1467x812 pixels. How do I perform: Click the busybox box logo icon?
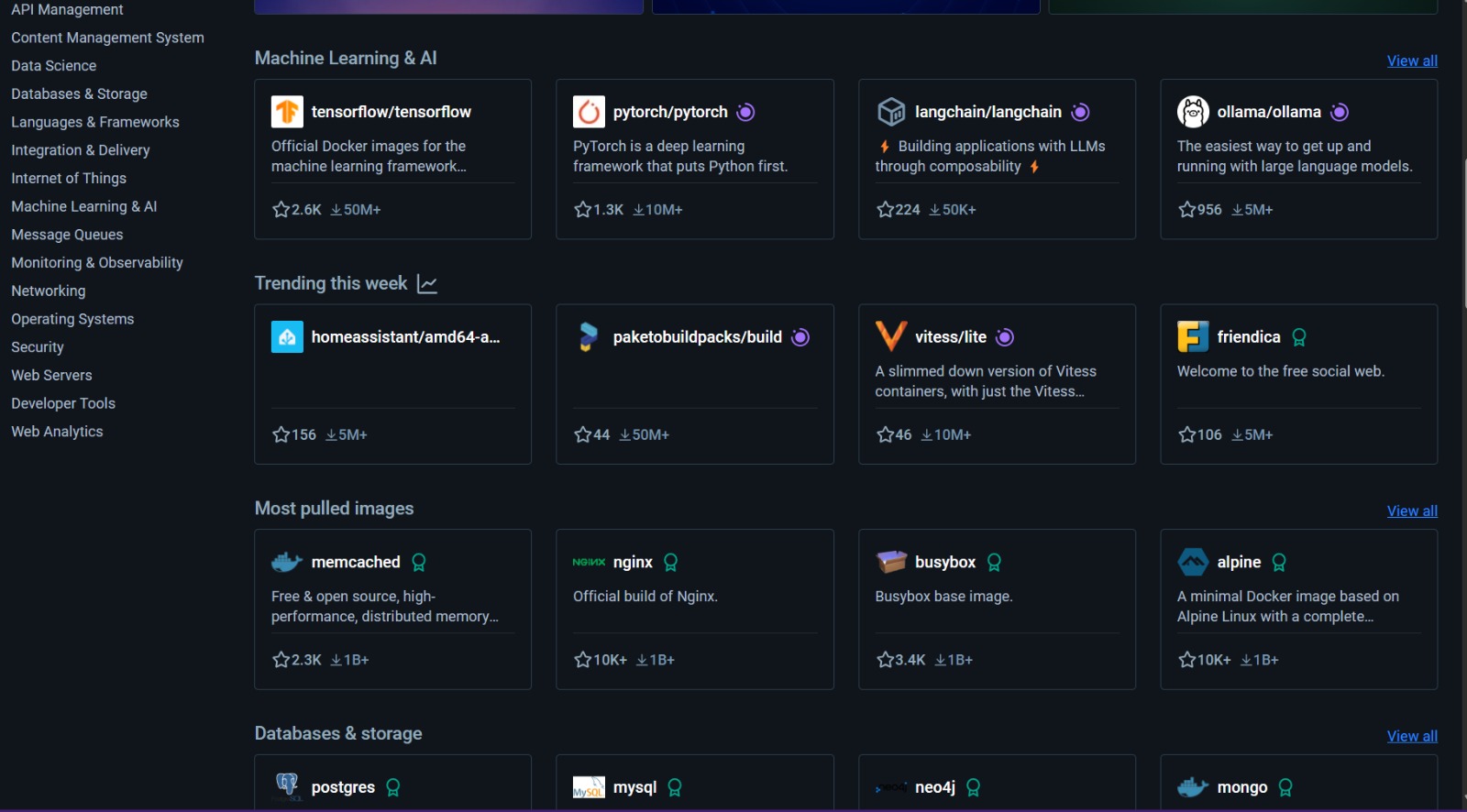click(891, 562)
